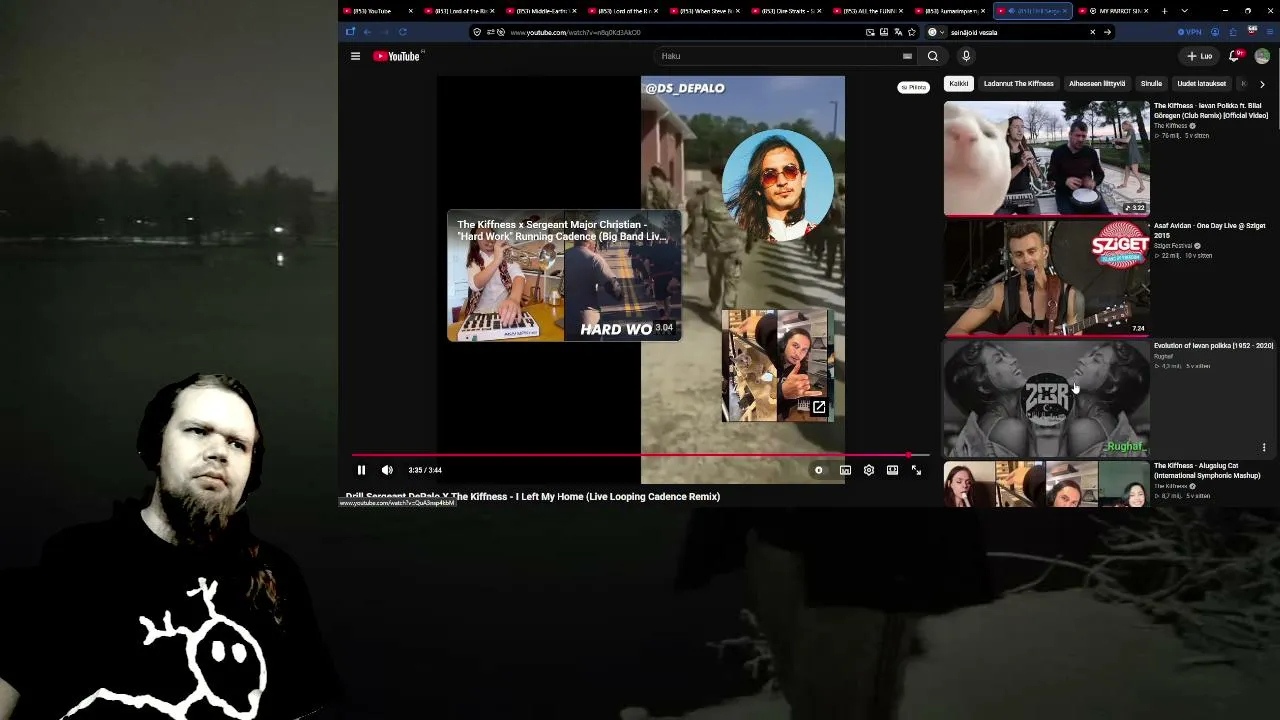Open a new browser tab

click(x=1164, y=11)
